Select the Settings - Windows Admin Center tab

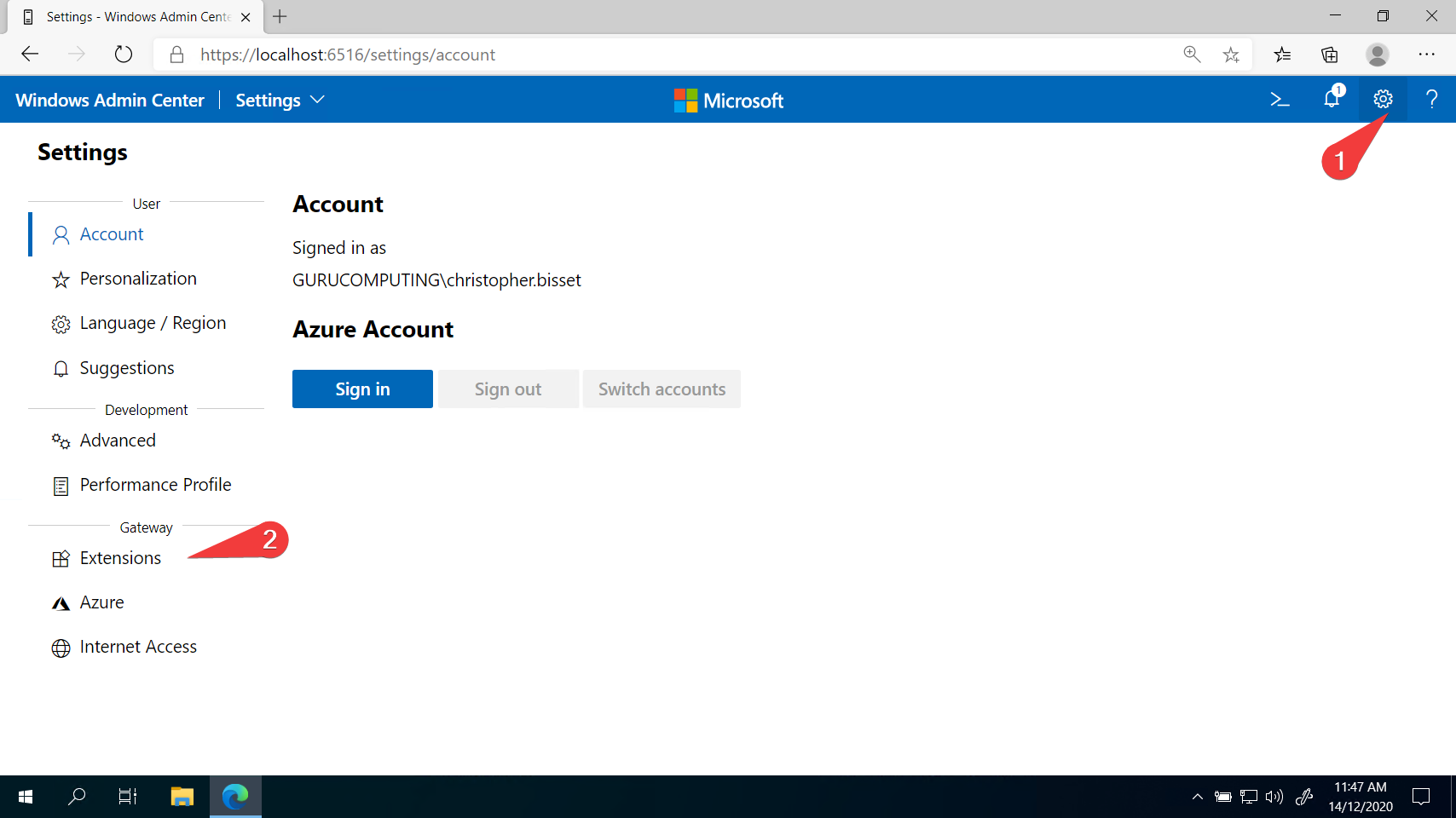pos(136,17)
